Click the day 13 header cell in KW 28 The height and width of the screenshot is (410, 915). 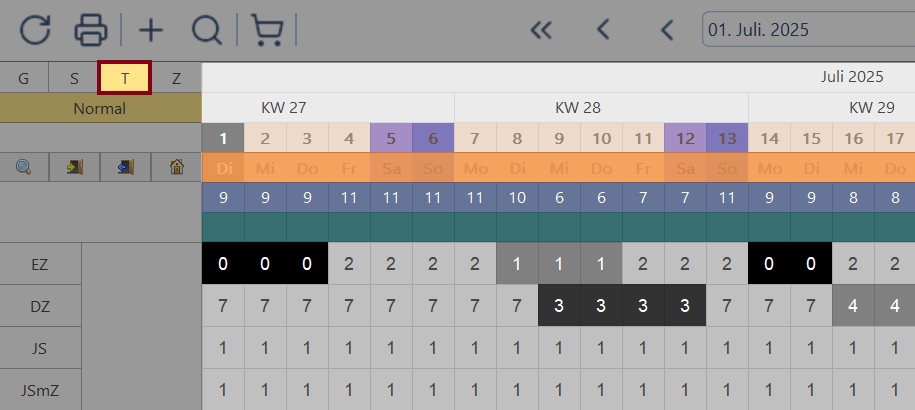click(727, 138)
